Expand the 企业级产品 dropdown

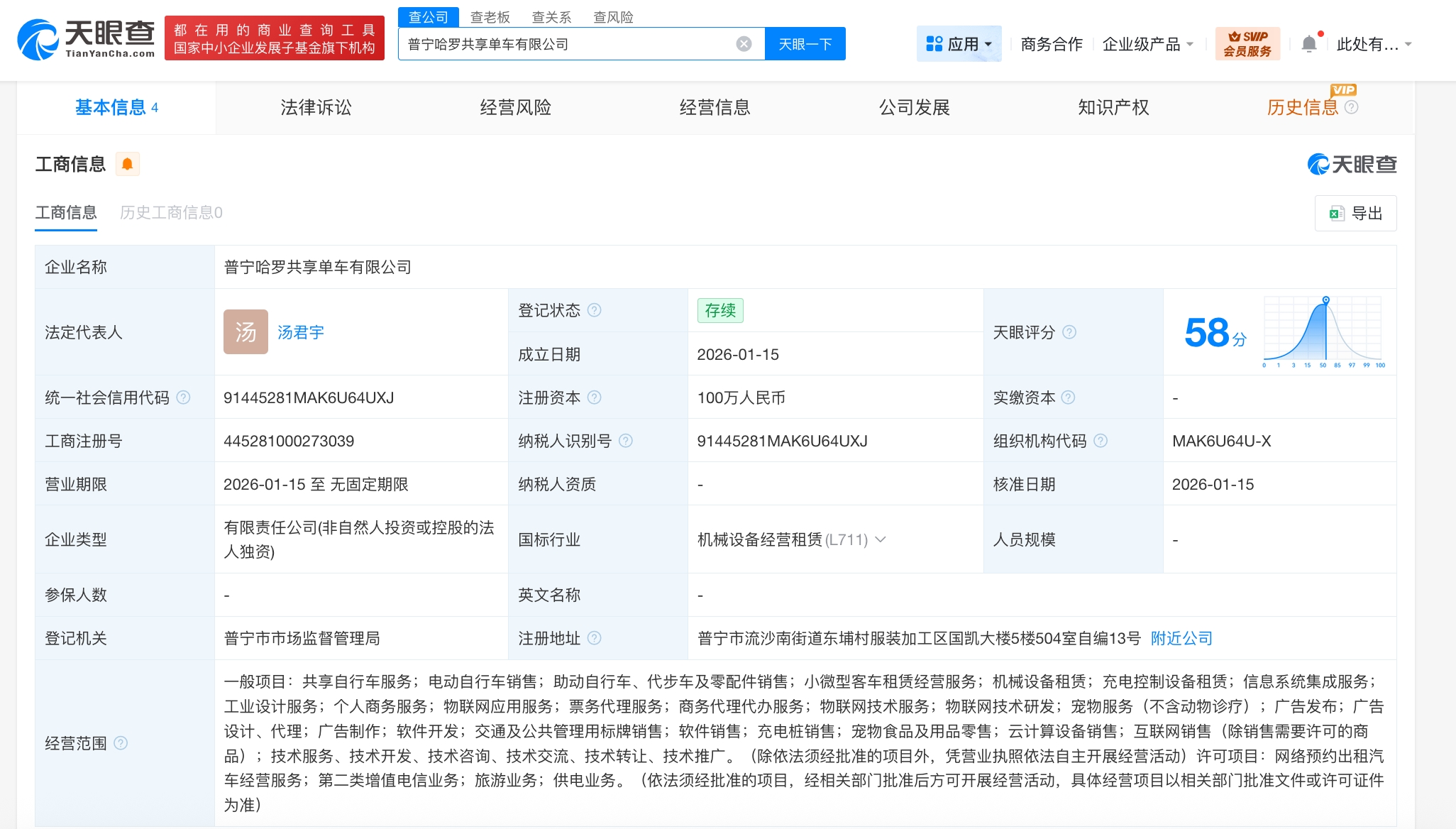click(x=1147, y=44)
